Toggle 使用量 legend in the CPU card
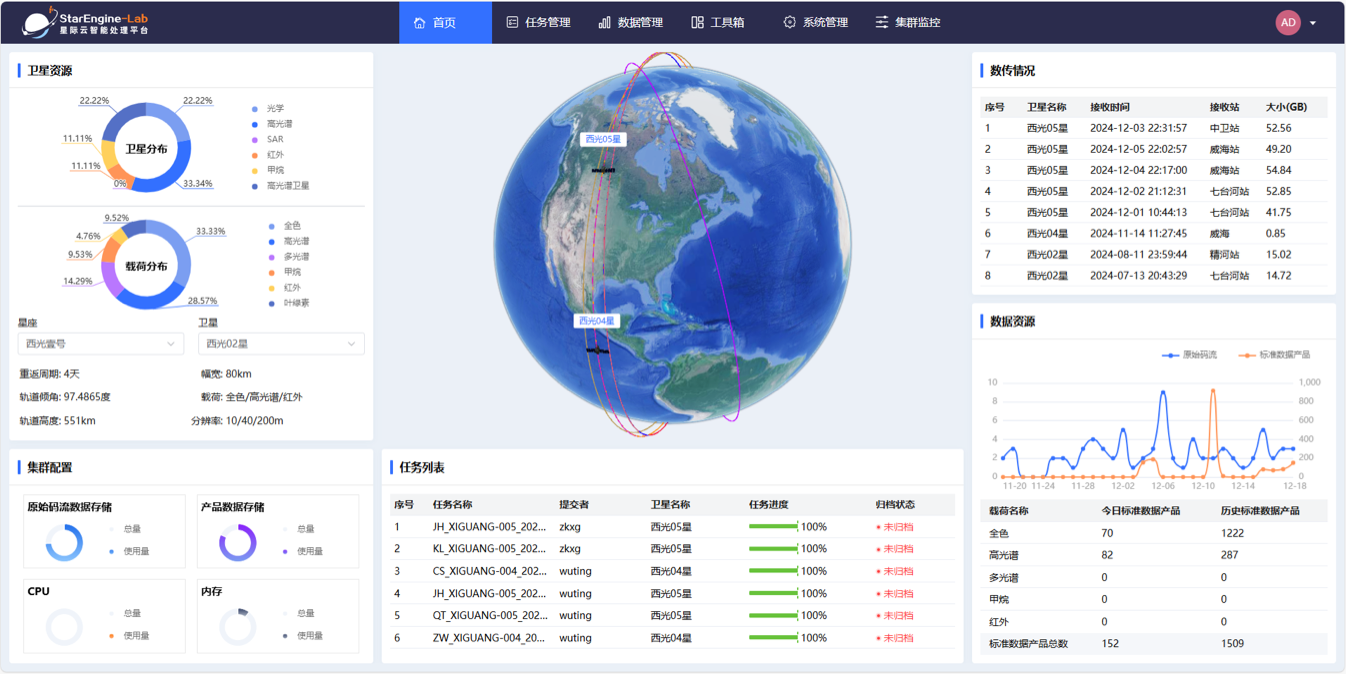1346x675 pixels. (129, 636)
